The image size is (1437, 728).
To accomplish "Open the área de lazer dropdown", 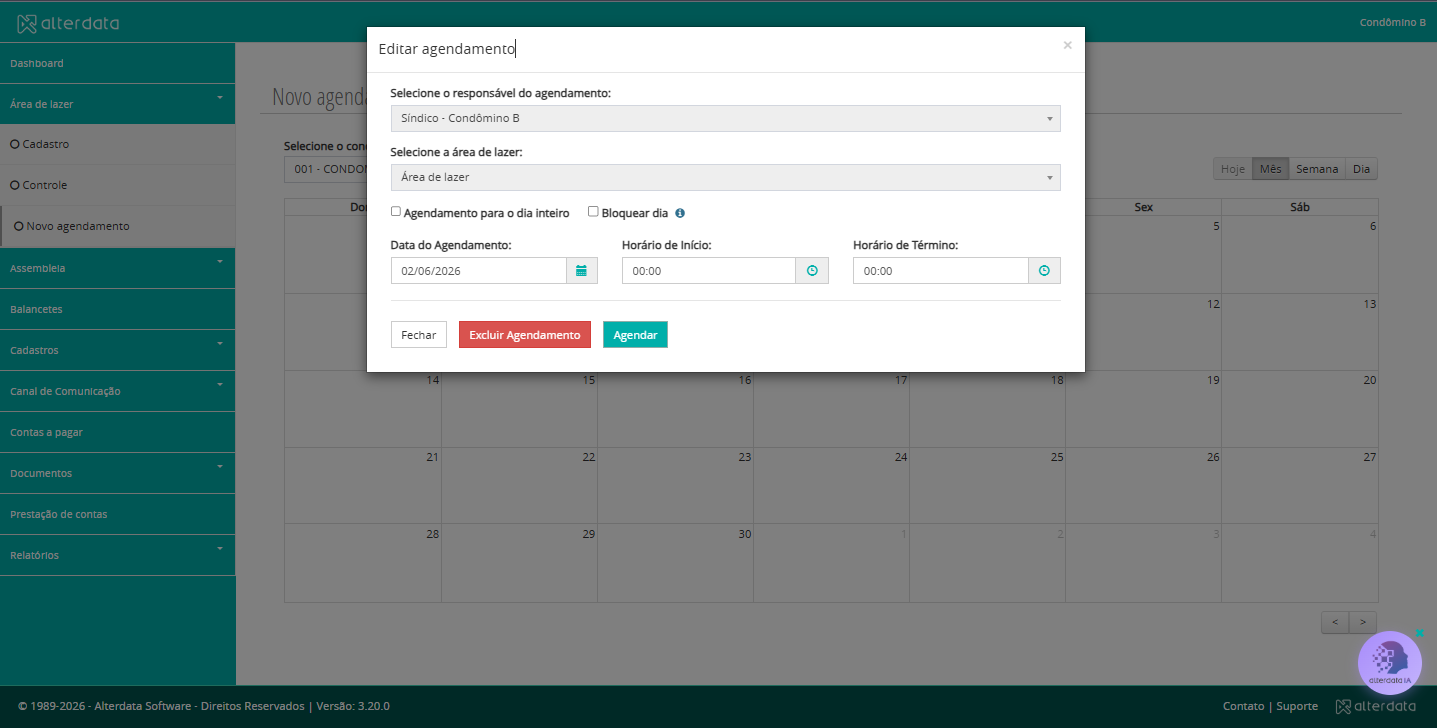I will coord(725,177).
